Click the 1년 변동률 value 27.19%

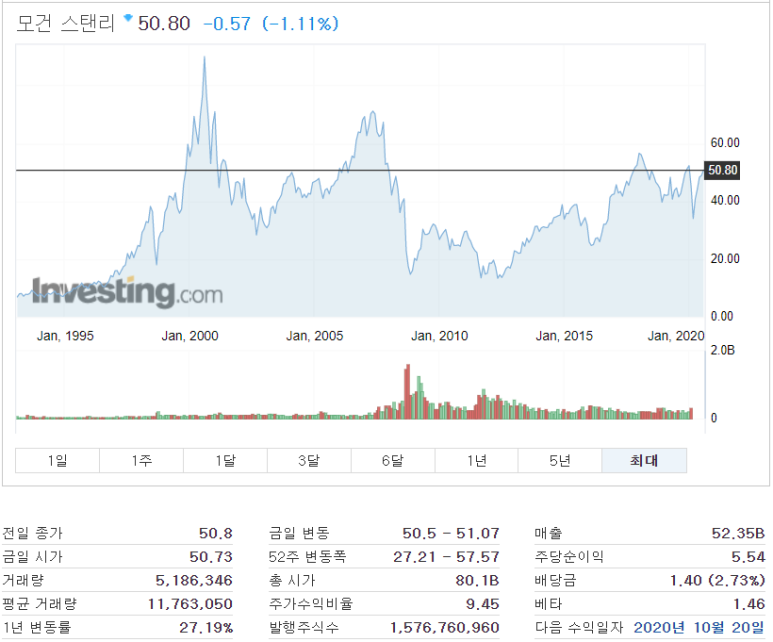point(206,627)
